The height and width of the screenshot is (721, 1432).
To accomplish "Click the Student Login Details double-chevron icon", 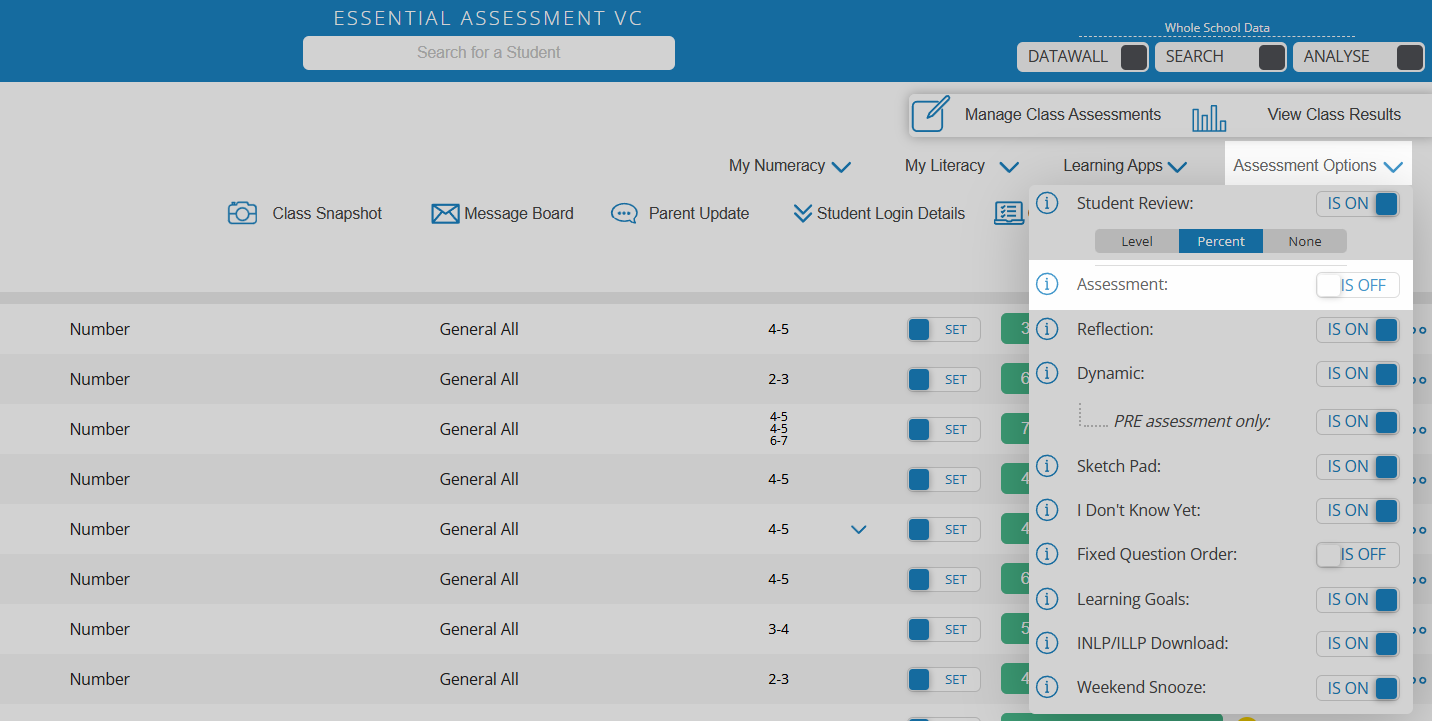I will (x=802, y=213).
